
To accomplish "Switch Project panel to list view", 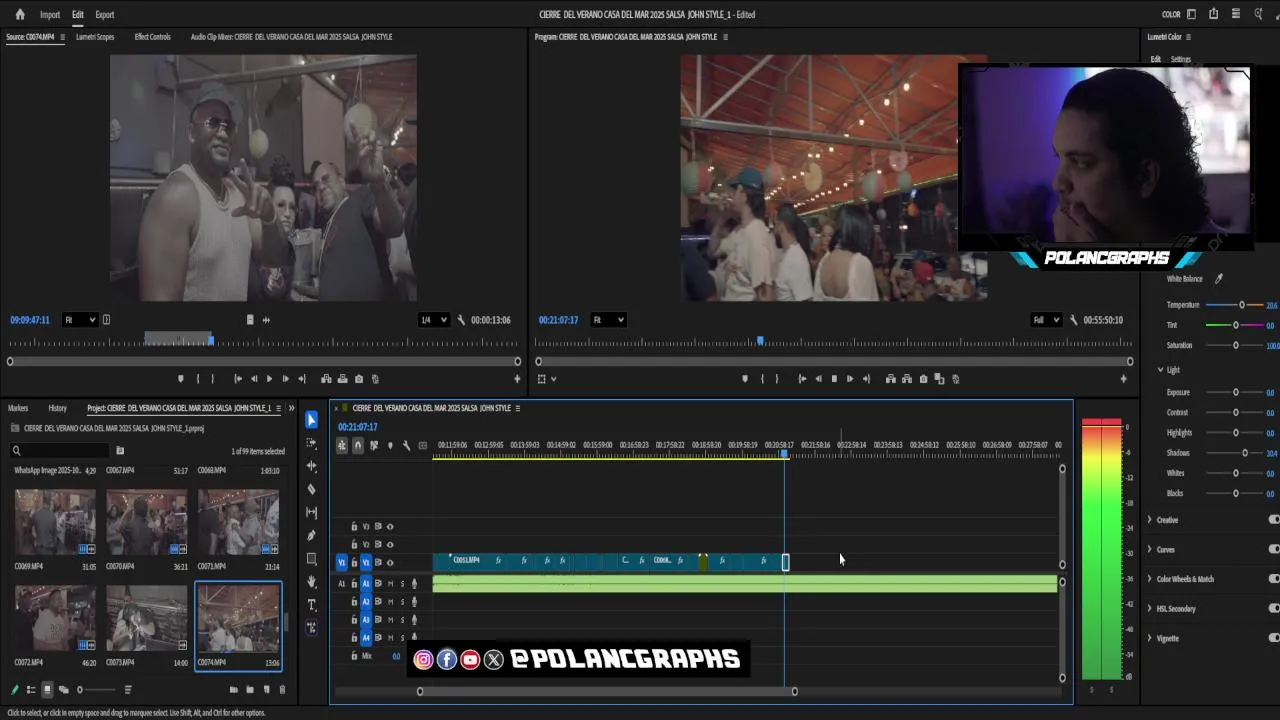I will point(31,689).
